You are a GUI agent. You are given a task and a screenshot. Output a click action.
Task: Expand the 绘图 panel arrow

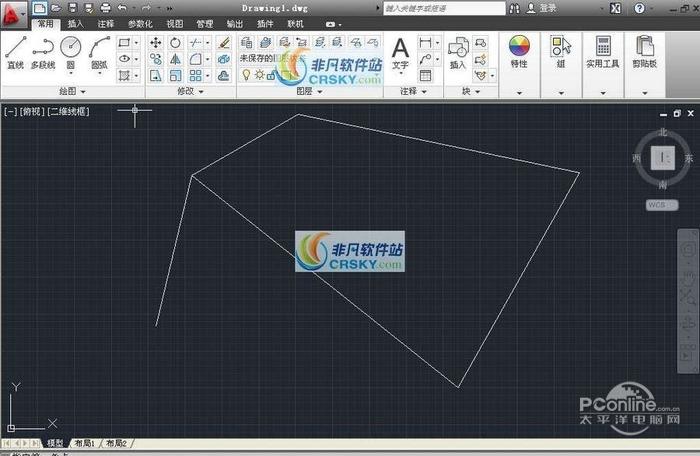coord(83,92)
